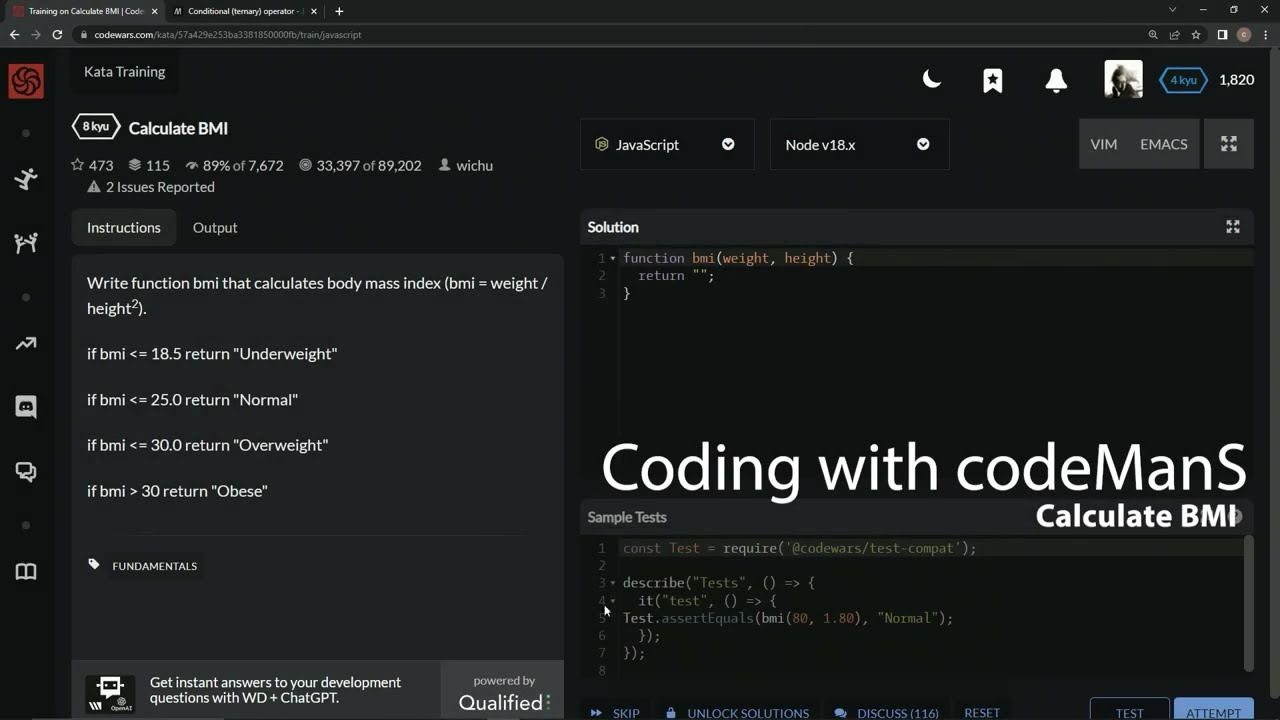Collapse it test fold arrow
This screenshot has height=720, width=1280.
(x=613, y=601)
